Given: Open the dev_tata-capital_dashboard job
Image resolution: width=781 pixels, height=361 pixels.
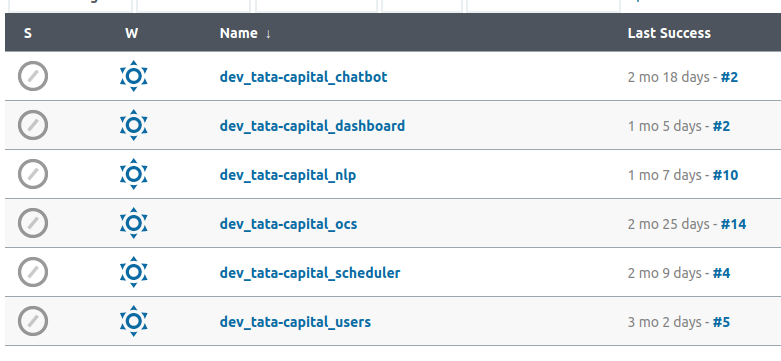Looking at the screenshot, I should tap(312, 126).
